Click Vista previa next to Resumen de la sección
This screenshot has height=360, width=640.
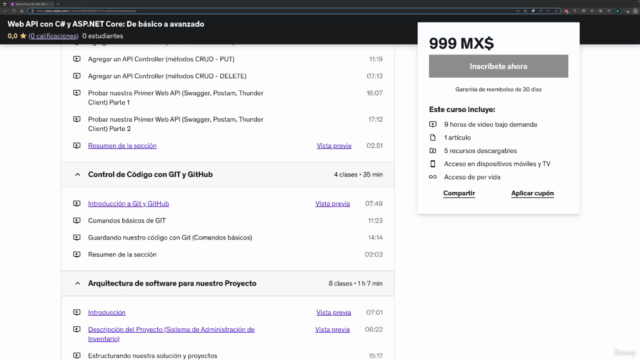pos(334,146)
